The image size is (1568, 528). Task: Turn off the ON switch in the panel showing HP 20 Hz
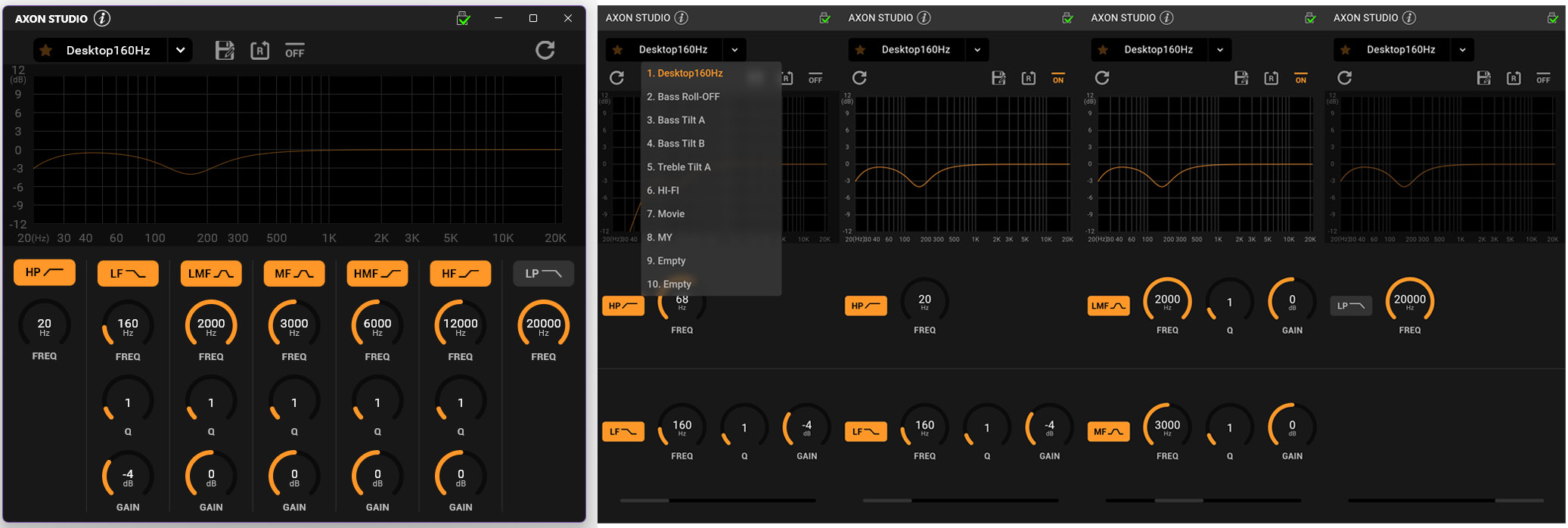(1058, 79)
